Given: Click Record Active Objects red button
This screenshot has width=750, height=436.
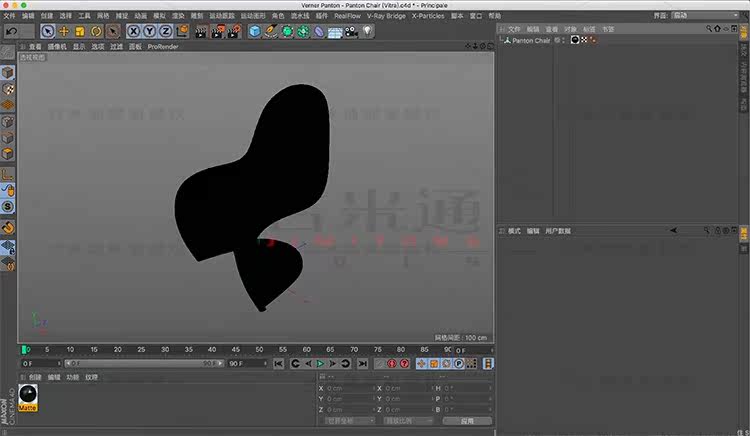Looking at the screenshot, I should [392, 364].
